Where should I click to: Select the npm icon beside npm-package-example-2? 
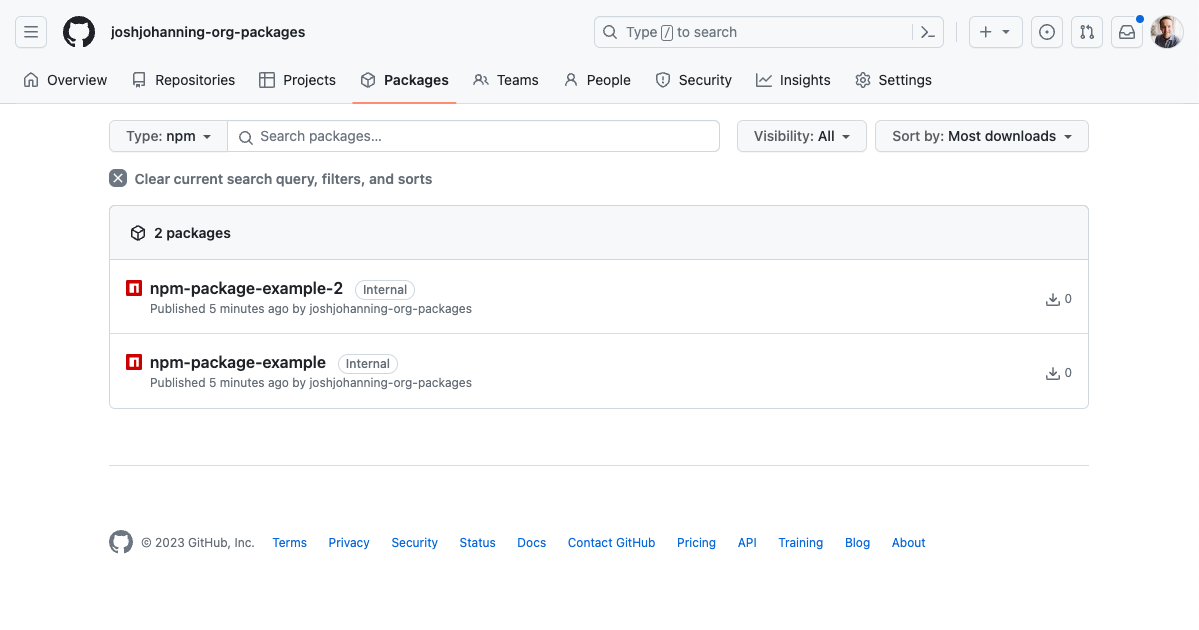[x=133, y=287]
